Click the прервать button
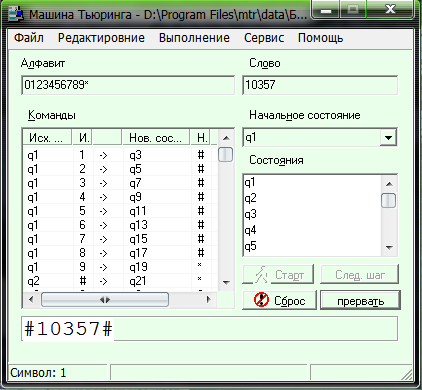Image resolution: width=422 pixels, height=390 pixels. (x=360, y=301)
